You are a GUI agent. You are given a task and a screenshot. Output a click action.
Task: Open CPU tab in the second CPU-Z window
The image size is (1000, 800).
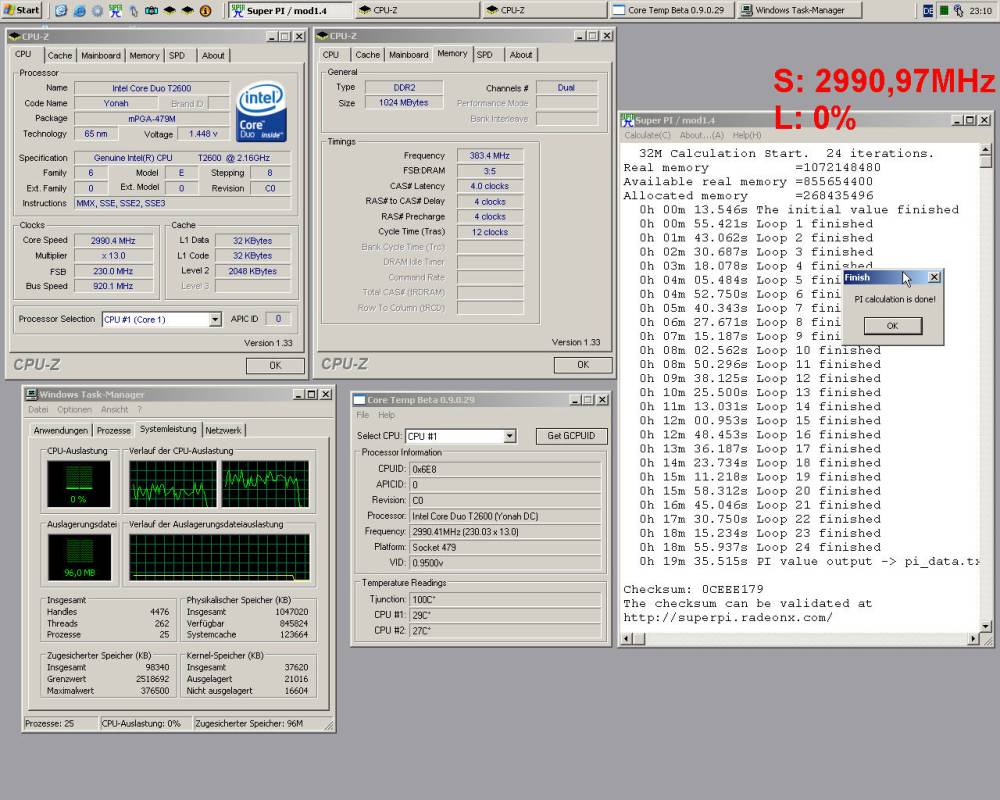coord(330,55)
